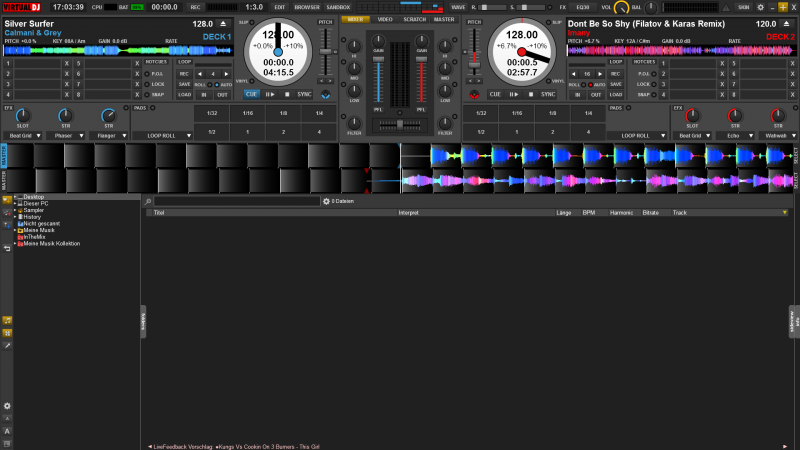Open Deck 1 Flanger effect dropdown
Viewport: 800px width, 450px height.
tap(109, 136)
